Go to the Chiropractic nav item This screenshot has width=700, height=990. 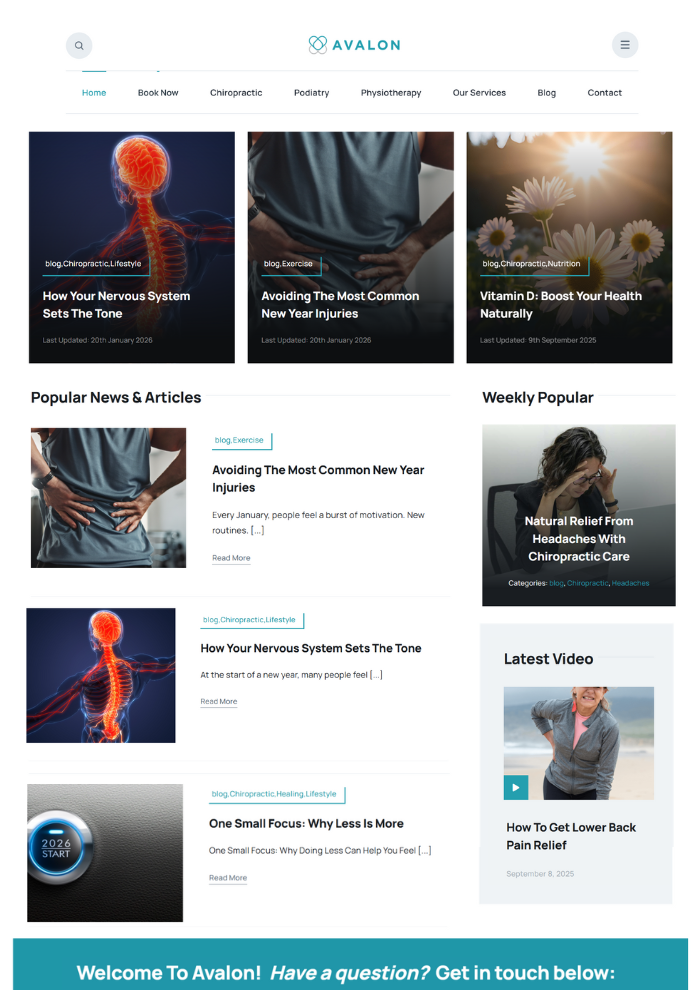236,93
